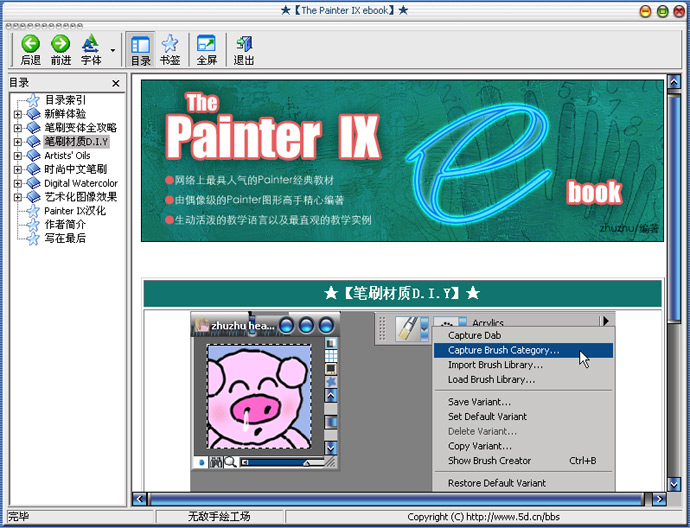Click the horizontal scrollbar right arrow
Image resolution: width=690 pixels, height=528 pixels.
coord(659,499)
